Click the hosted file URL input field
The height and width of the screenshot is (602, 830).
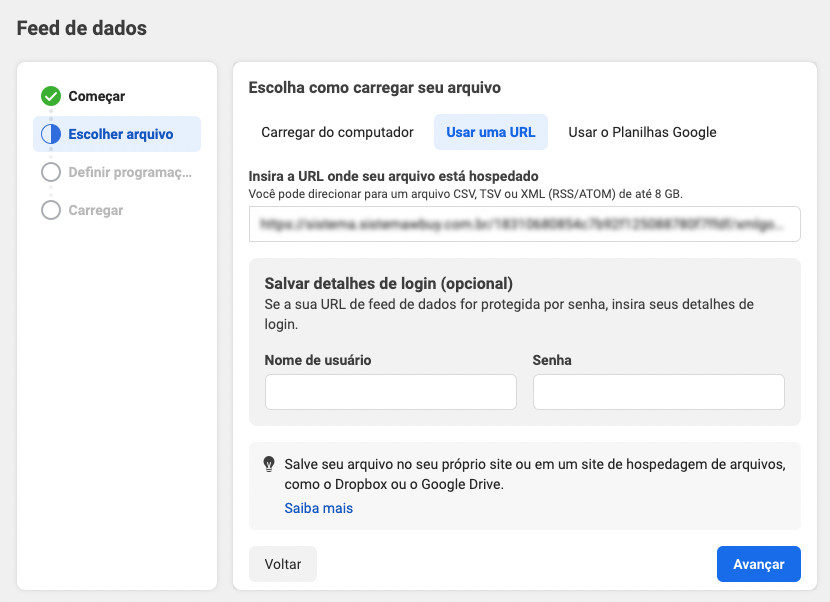point(524,224)
